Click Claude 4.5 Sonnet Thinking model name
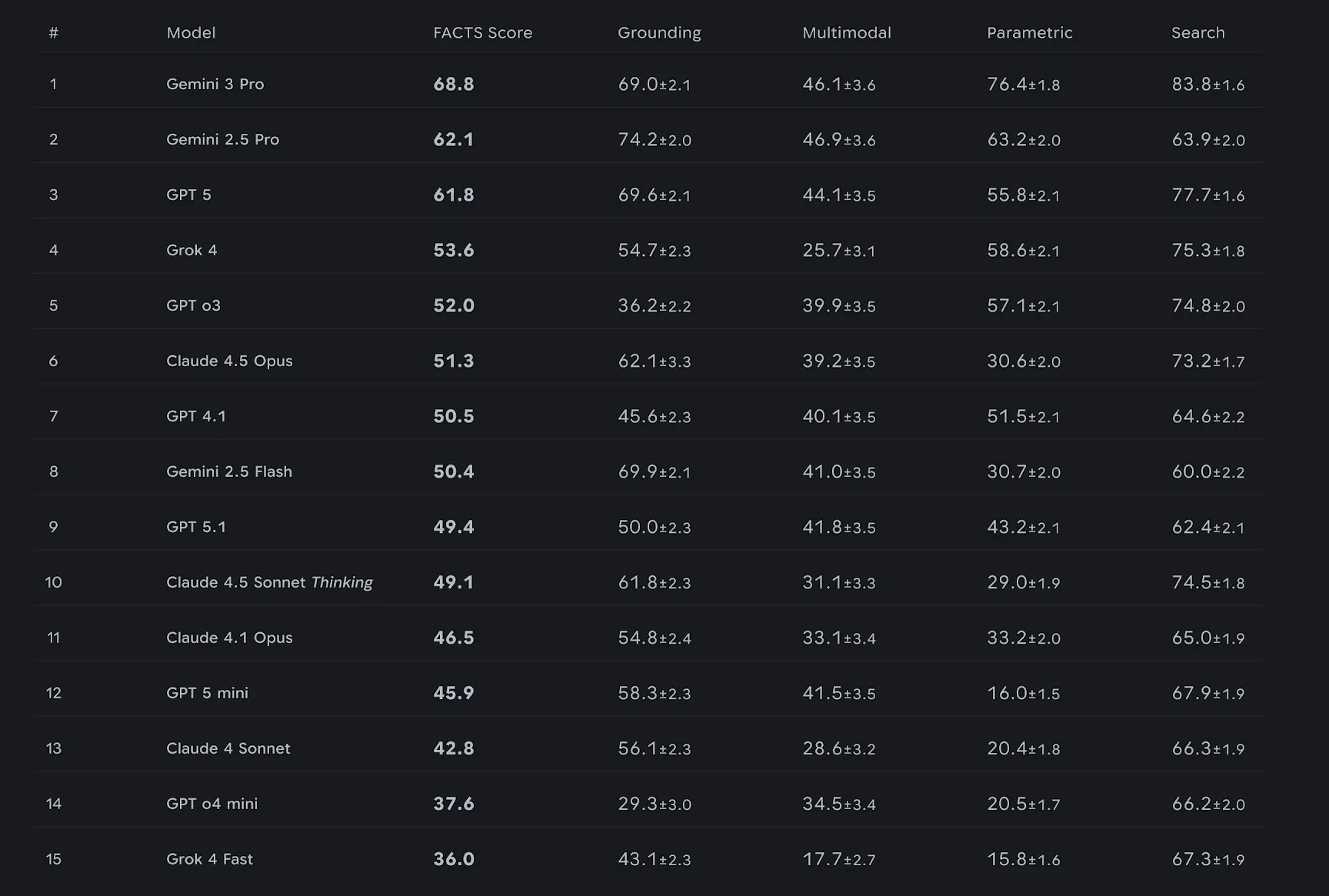Screen dimensions: 1329x896 pyautogui.click(x=269, y=582)
